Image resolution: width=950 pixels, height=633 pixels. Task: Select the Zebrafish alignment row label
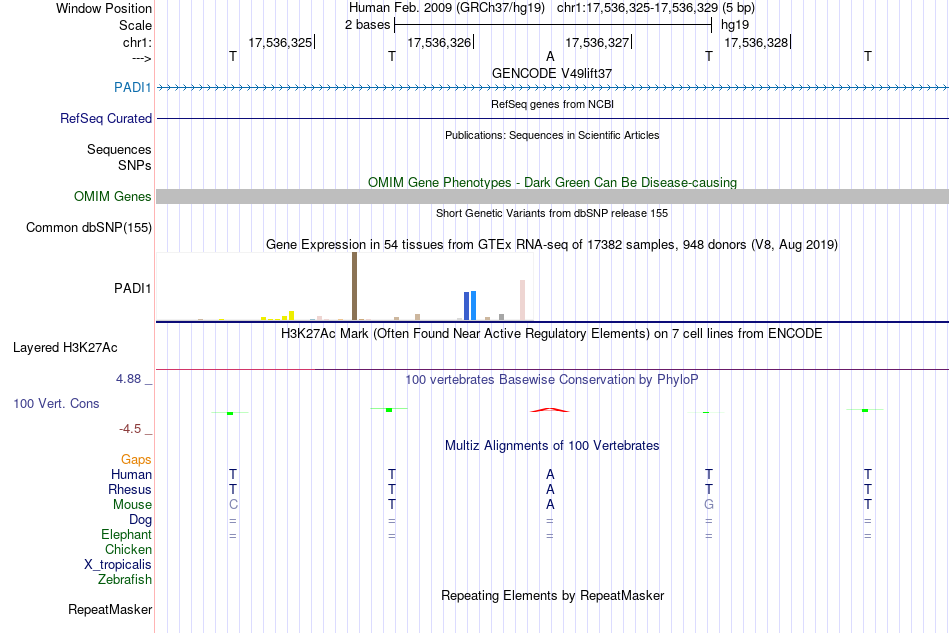coord(125,580)
